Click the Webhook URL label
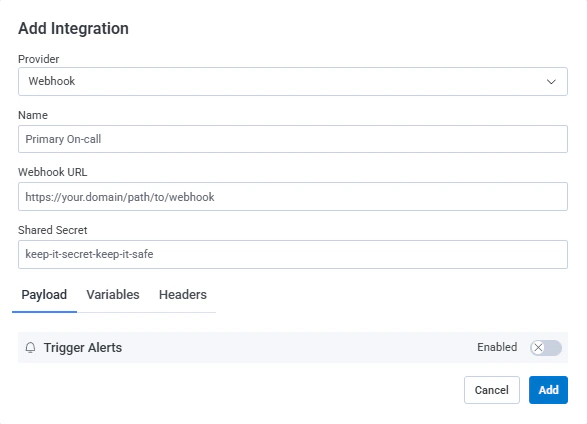The width and height of the screenshot is (587, 424). click(52, 172)
